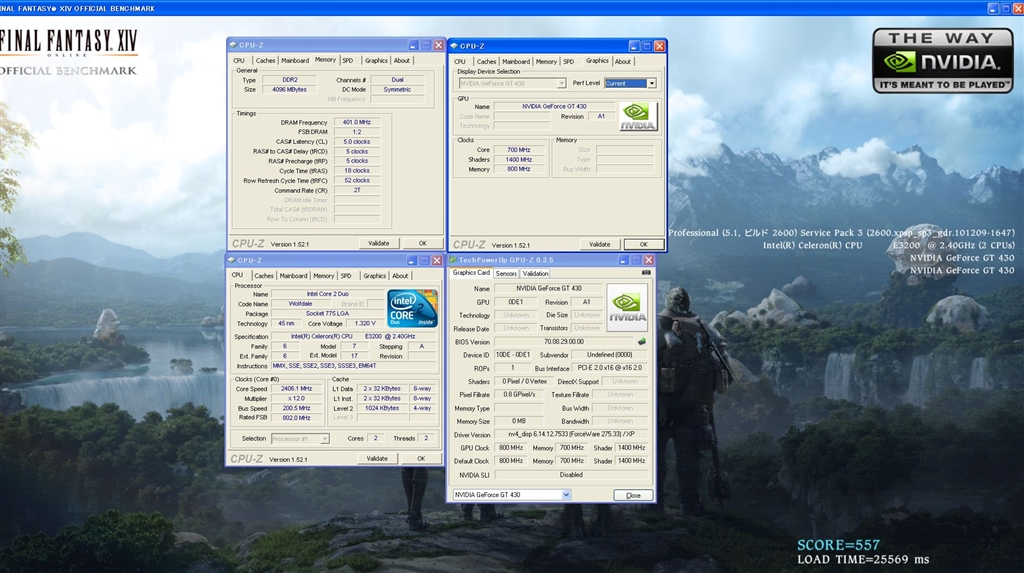The width and height of the screenshot is (1024, 573).
Task: Click OK in CPU-Z Memory window
Action: (423, 243)
